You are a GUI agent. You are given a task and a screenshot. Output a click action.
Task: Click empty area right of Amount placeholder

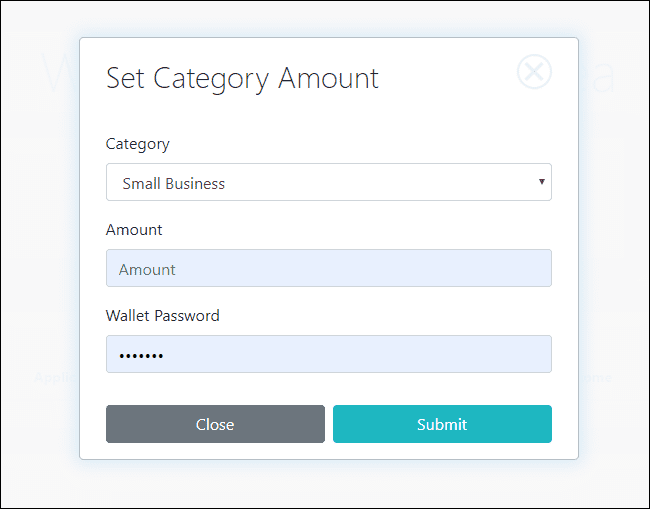[x=363, y=268]
